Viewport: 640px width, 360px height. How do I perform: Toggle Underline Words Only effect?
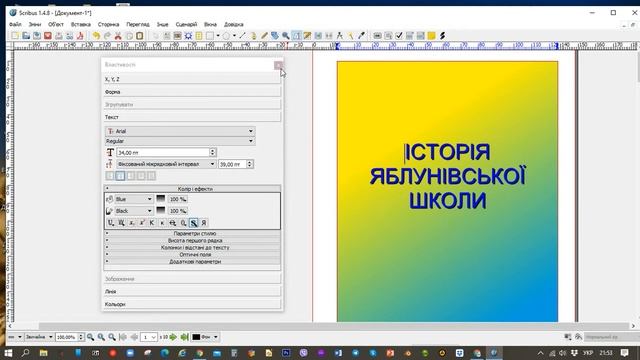(121, 223)
